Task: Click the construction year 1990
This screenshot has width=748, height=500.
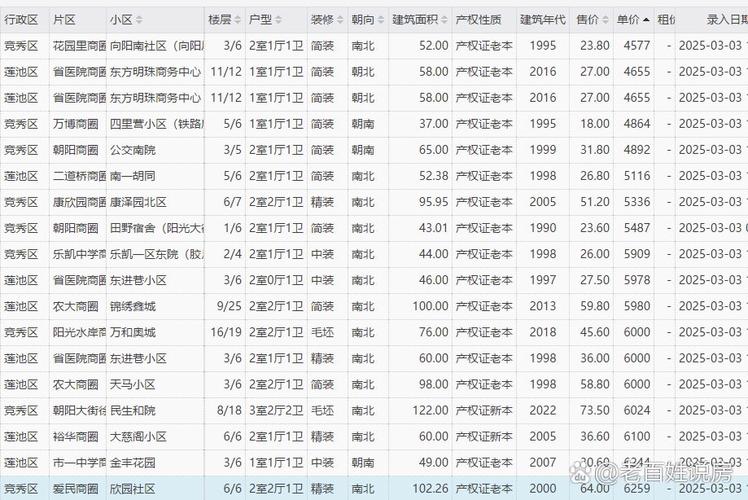Action: click(x=543, y=228)
